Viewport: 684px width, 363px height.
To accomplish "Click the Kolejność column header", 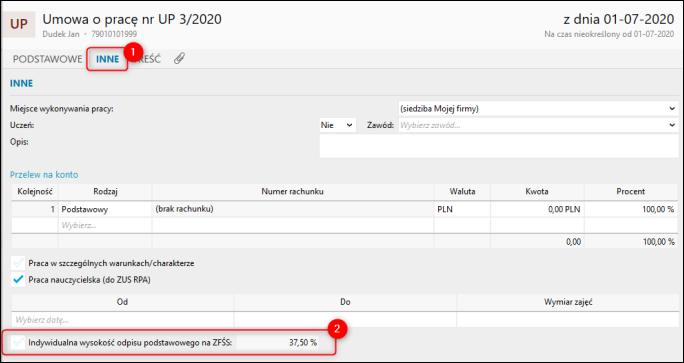I will click(35, 191).
